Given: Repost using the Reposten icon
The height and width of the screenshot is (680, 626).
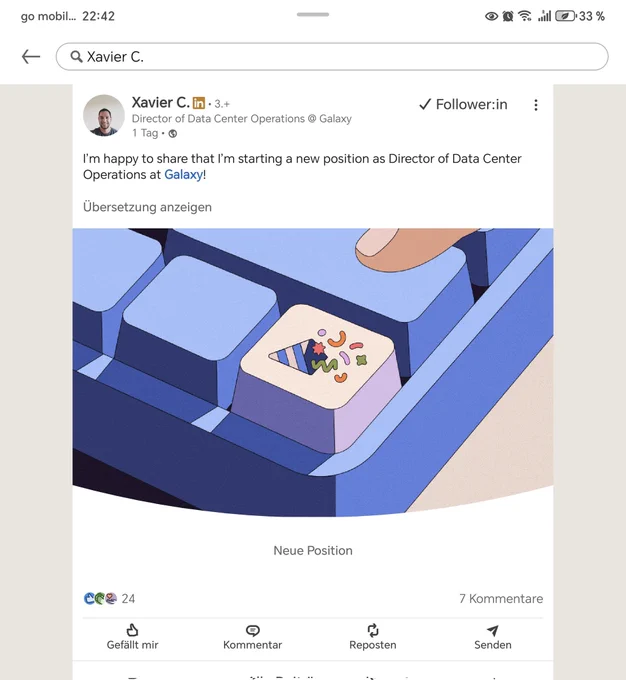Looking at the screenshot, I should click(x=372, y=637).
